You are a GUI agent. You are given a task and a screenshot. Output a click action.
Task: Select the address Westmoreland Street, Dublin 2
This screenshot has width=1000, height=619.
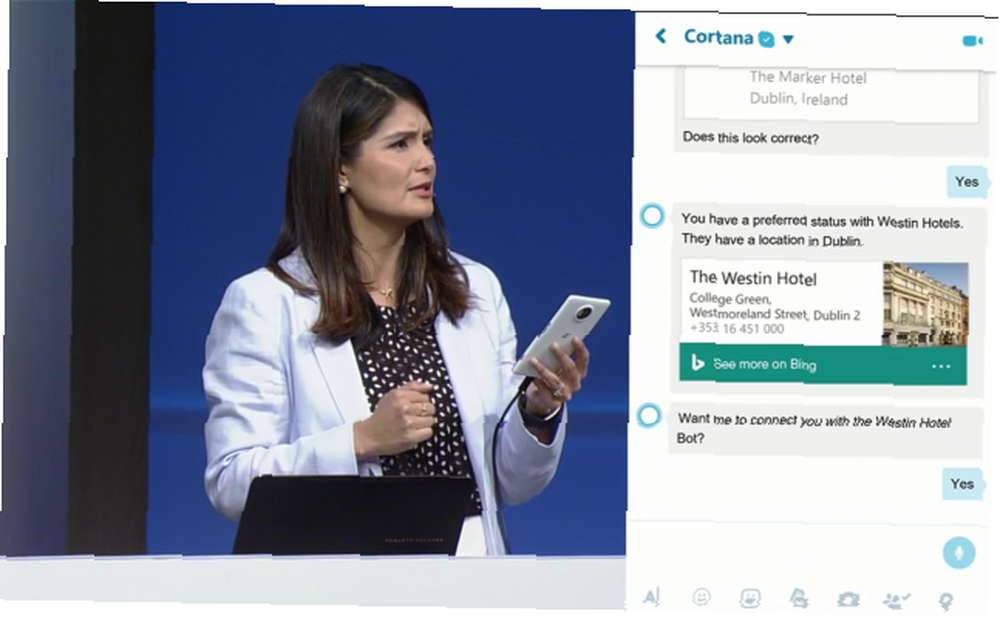(x=774, y=314)
